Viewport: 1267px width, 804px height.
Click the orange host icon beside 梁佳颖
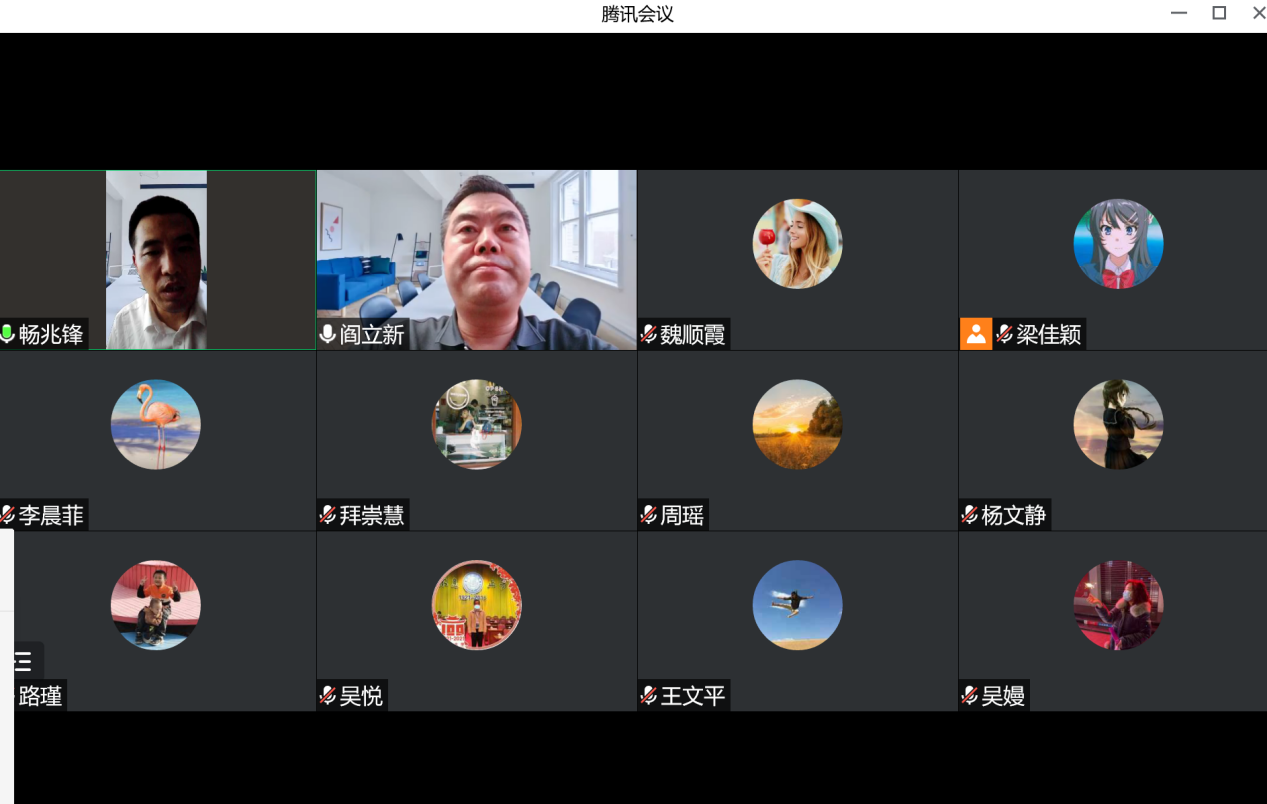point(975,334)
